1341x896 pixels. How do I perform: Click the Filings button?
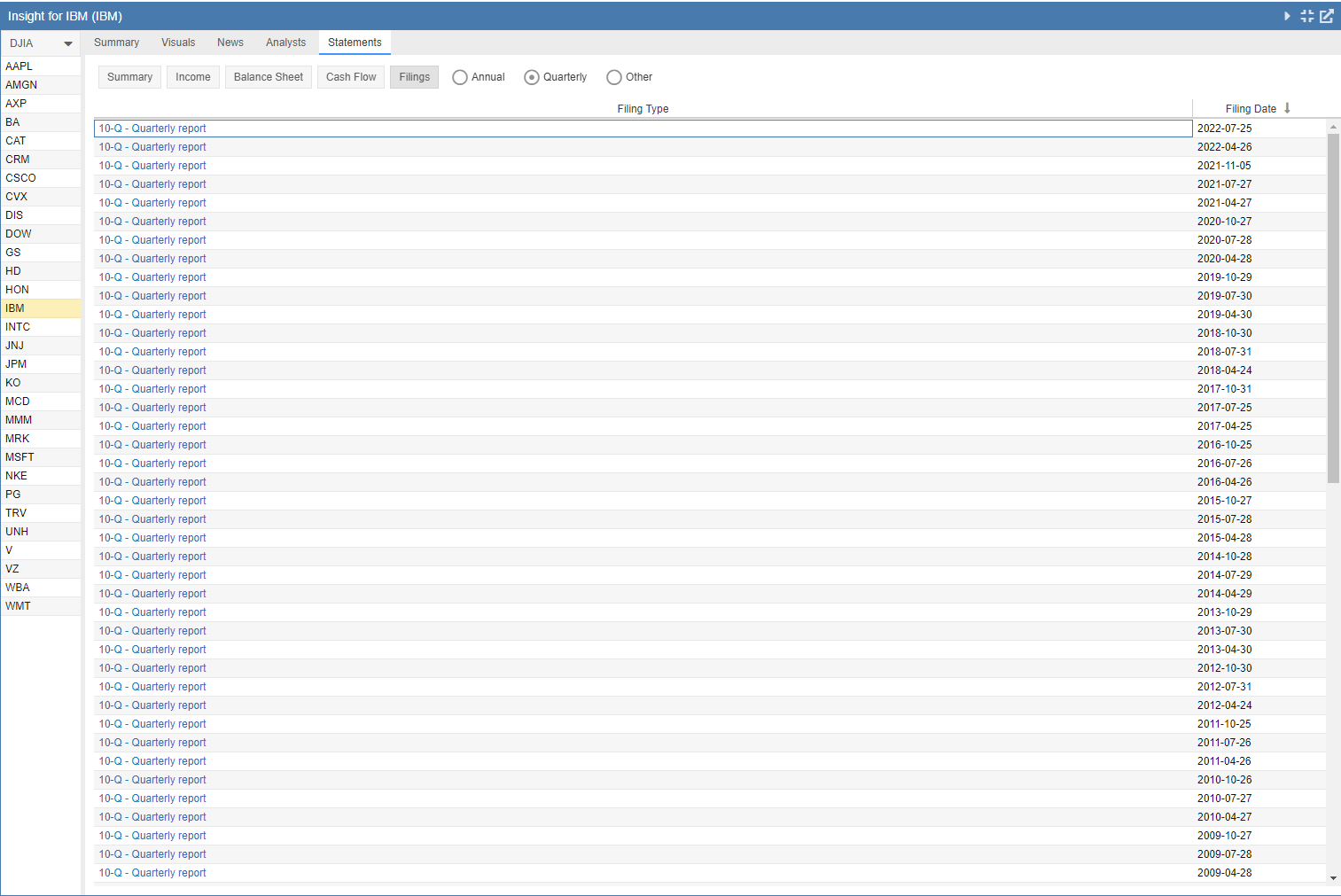(x=414, y=77)
